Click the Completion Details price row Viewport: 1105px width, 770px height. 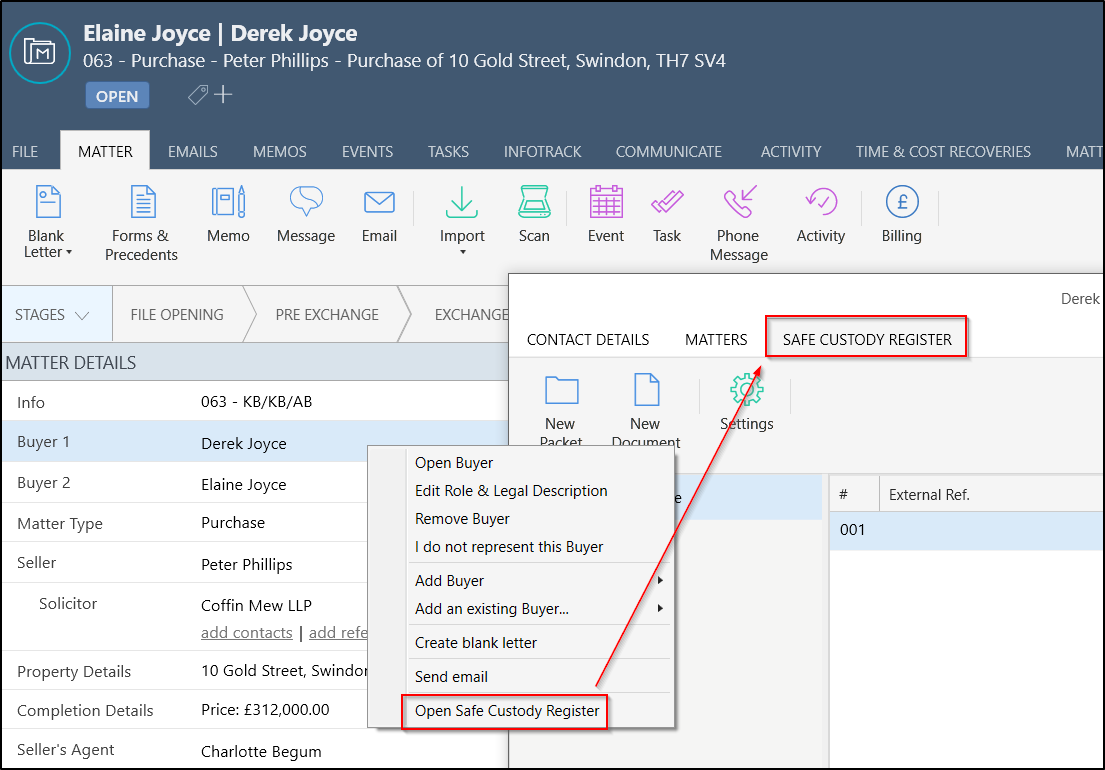coord(185,710)
